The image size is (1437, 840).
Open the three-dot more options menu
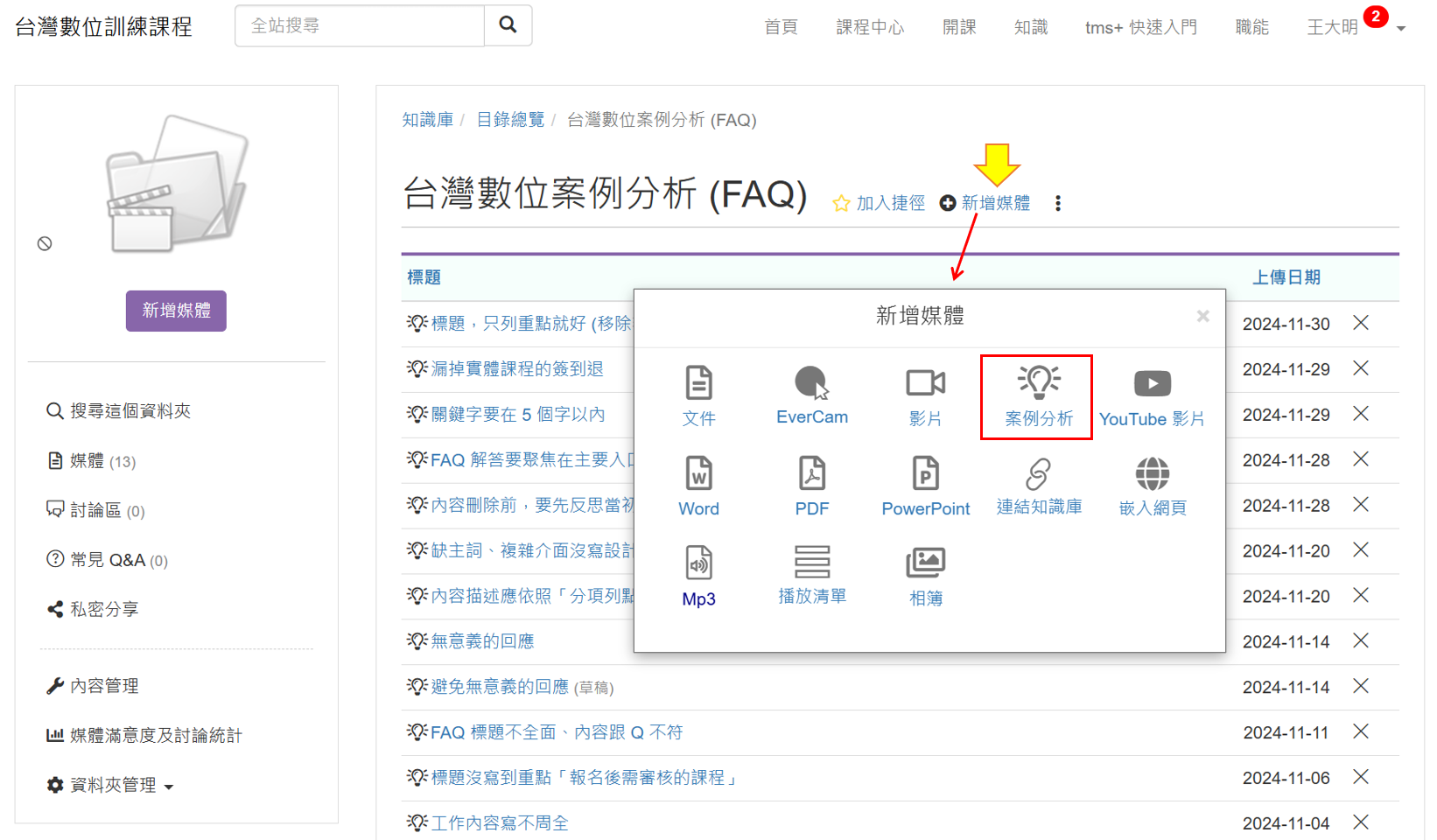click(1058, 203)
